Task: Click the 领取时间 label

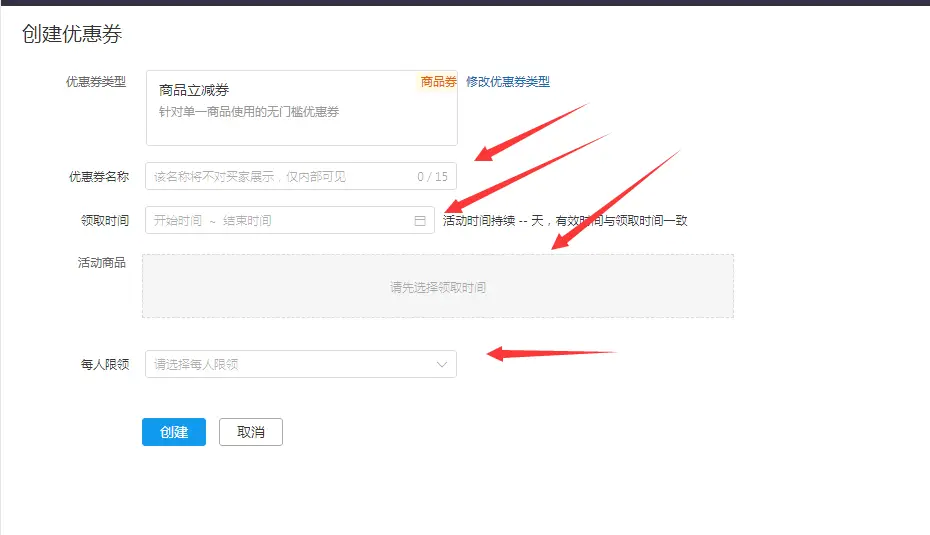Action: (105, 221)
